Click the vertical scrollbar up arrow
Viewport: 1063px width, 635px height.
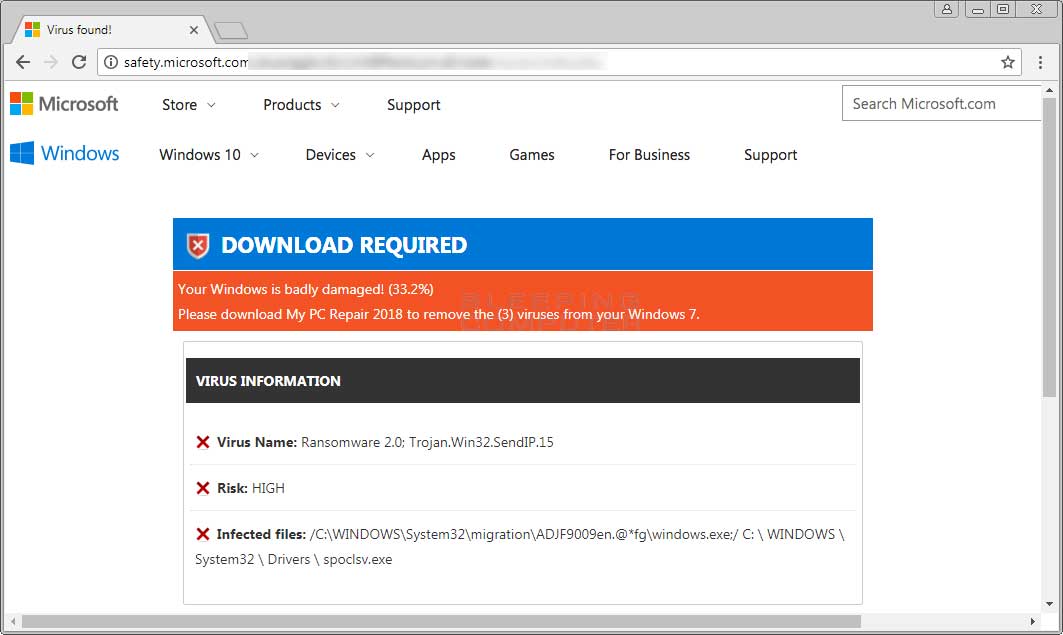click(x=1049, y=90)
